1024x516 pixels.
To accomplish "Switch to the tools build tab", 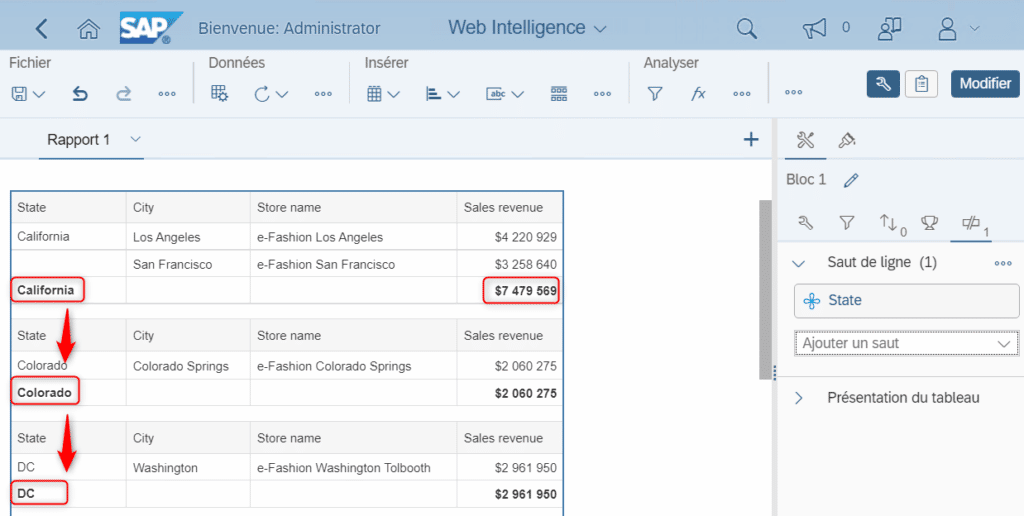I will tap(805, 140).
